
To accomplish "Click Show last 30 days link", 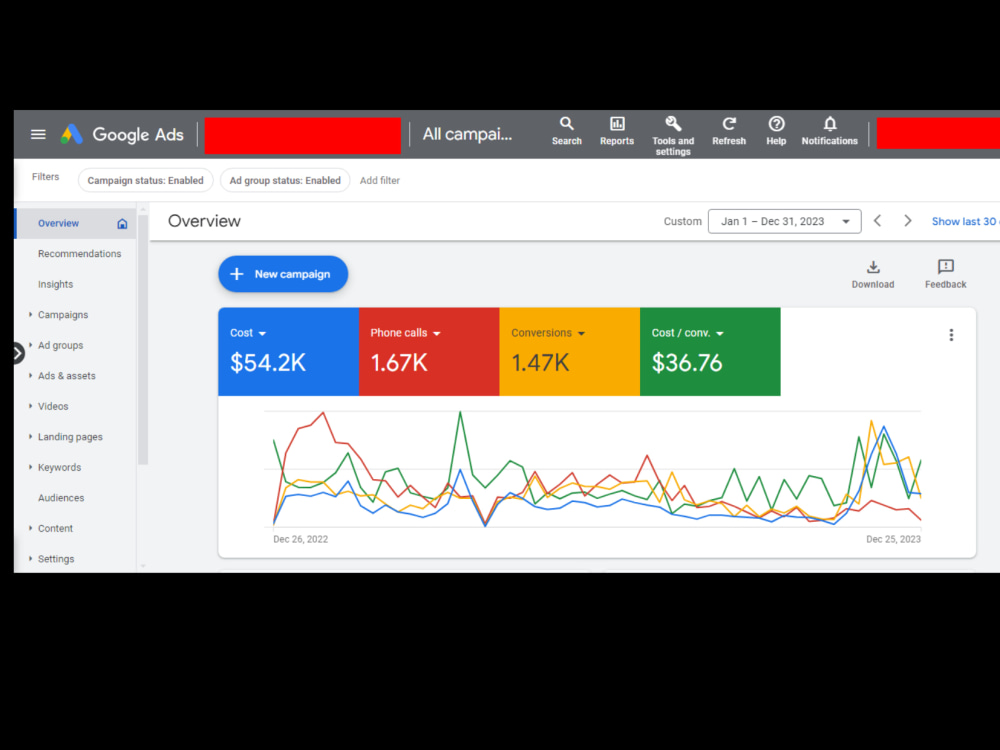I will click(x=965, y=221).
